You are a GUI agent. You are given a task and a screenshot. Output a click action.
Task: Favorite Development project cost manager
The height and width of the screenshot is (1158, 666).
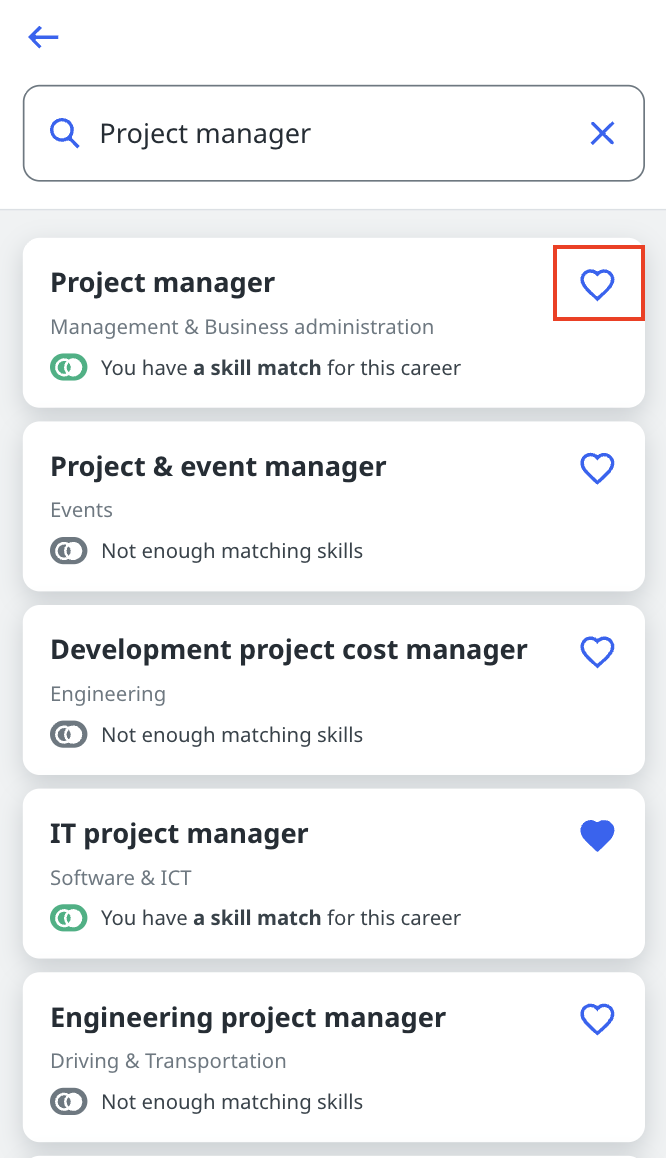(x=598, y=652)
